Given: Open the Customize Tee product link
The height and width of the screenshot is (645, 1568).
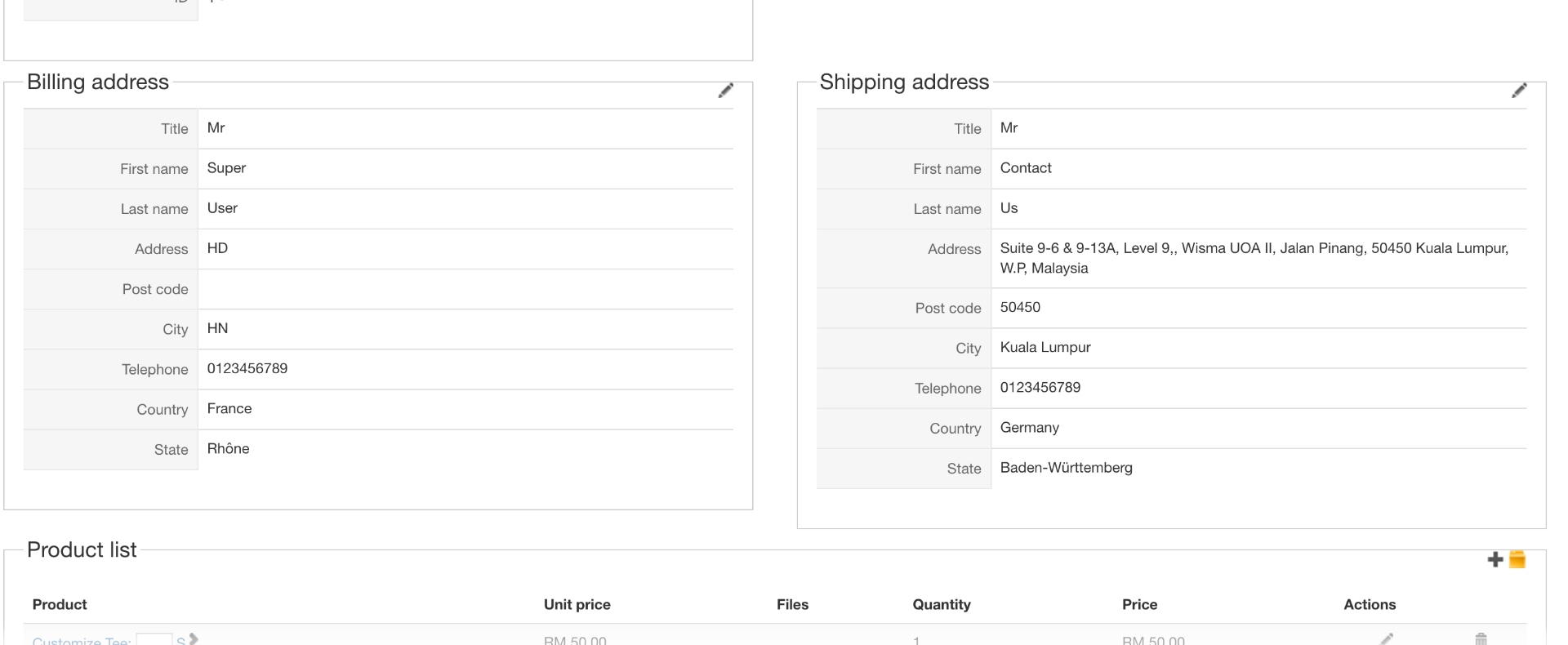Looking at the screenshot, I should (82, 641).
